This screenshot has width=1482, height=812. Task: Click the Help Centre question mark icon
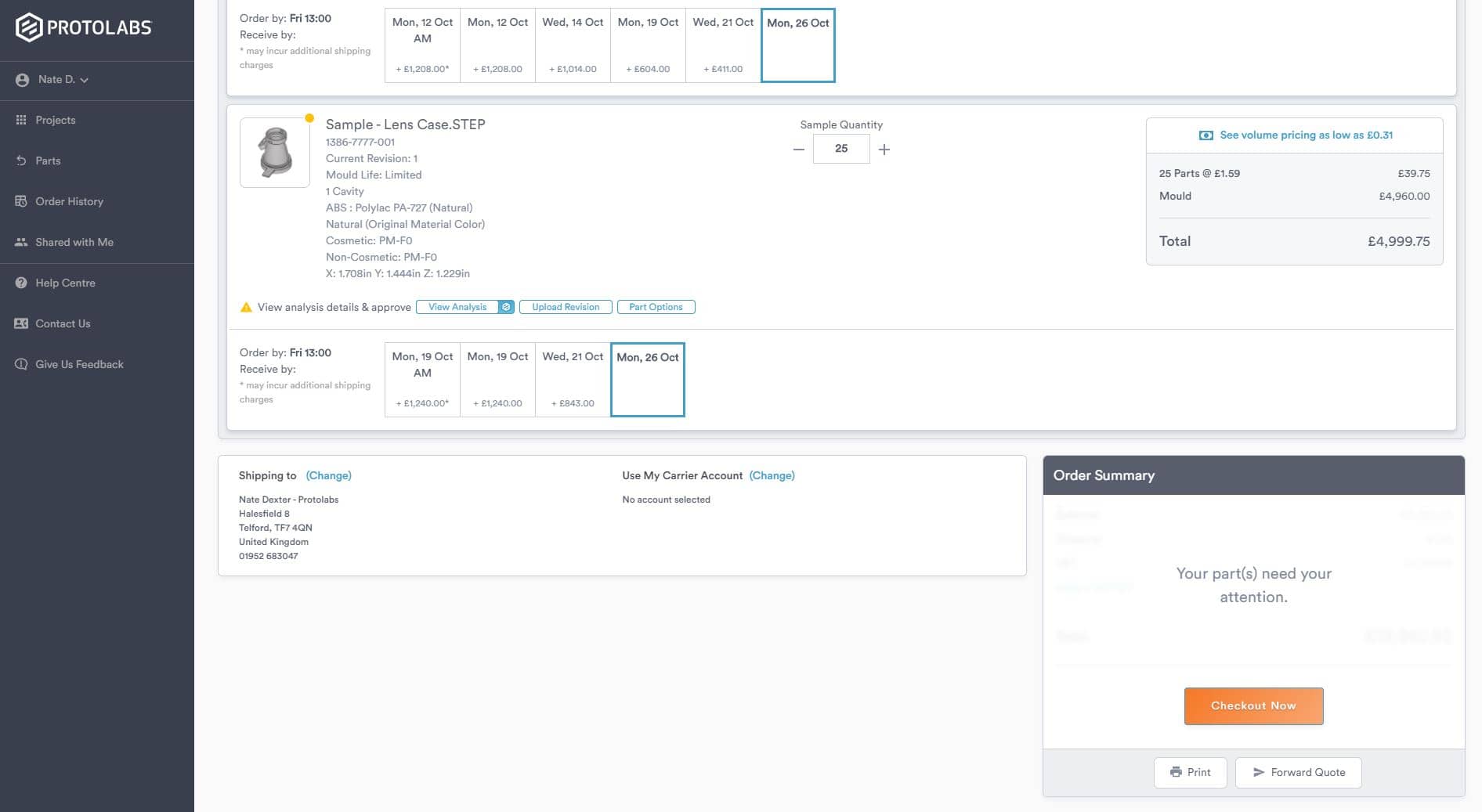click(21, 283)
